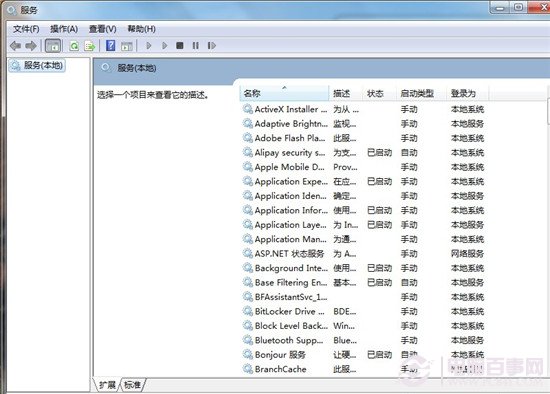
Task: Click the Start service play icon
Action: tap(149, 46)
